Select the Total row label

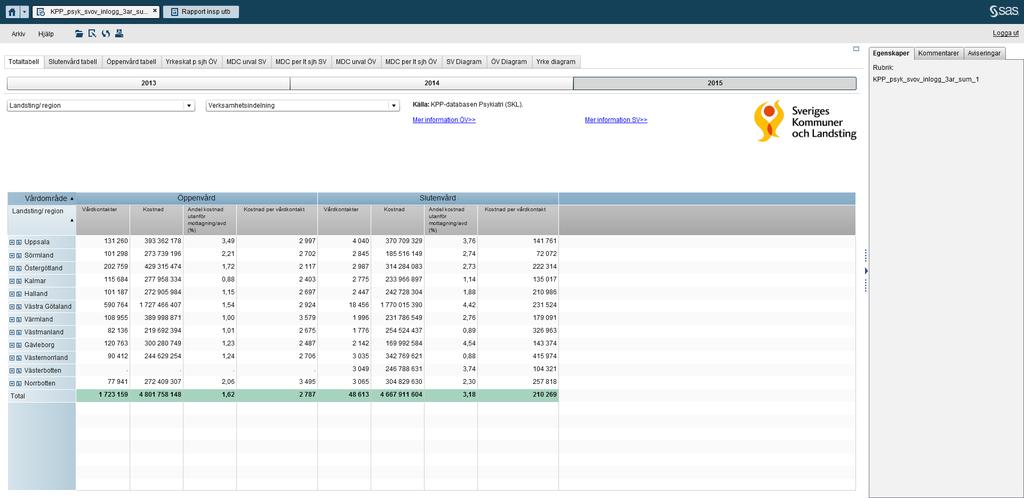[x=42, y=396]
